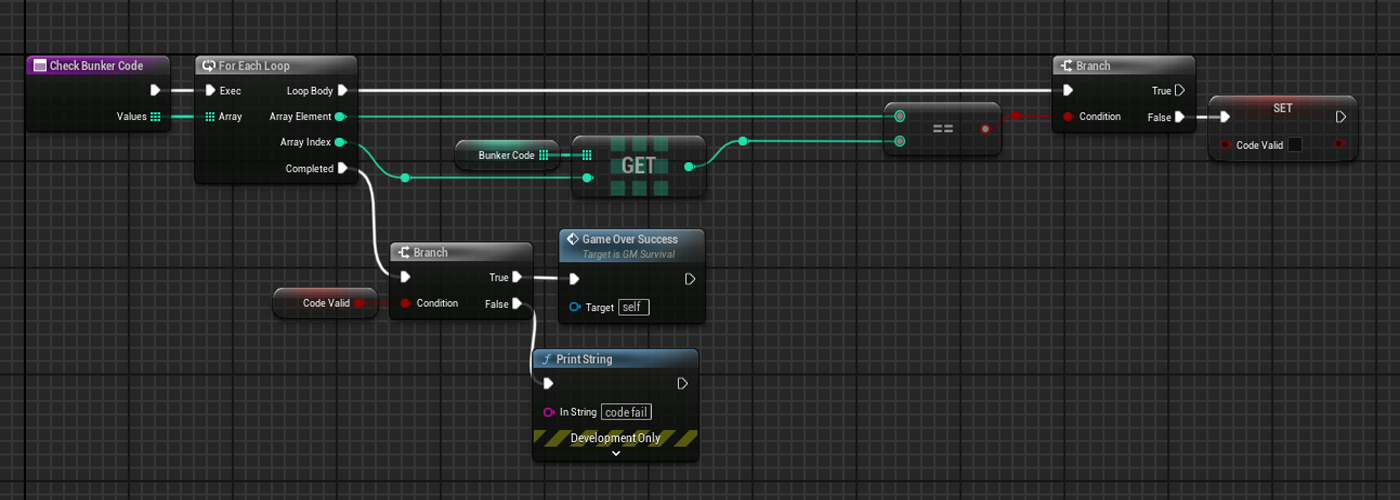Click the Array Index output pin

click(x=341, y=143)
